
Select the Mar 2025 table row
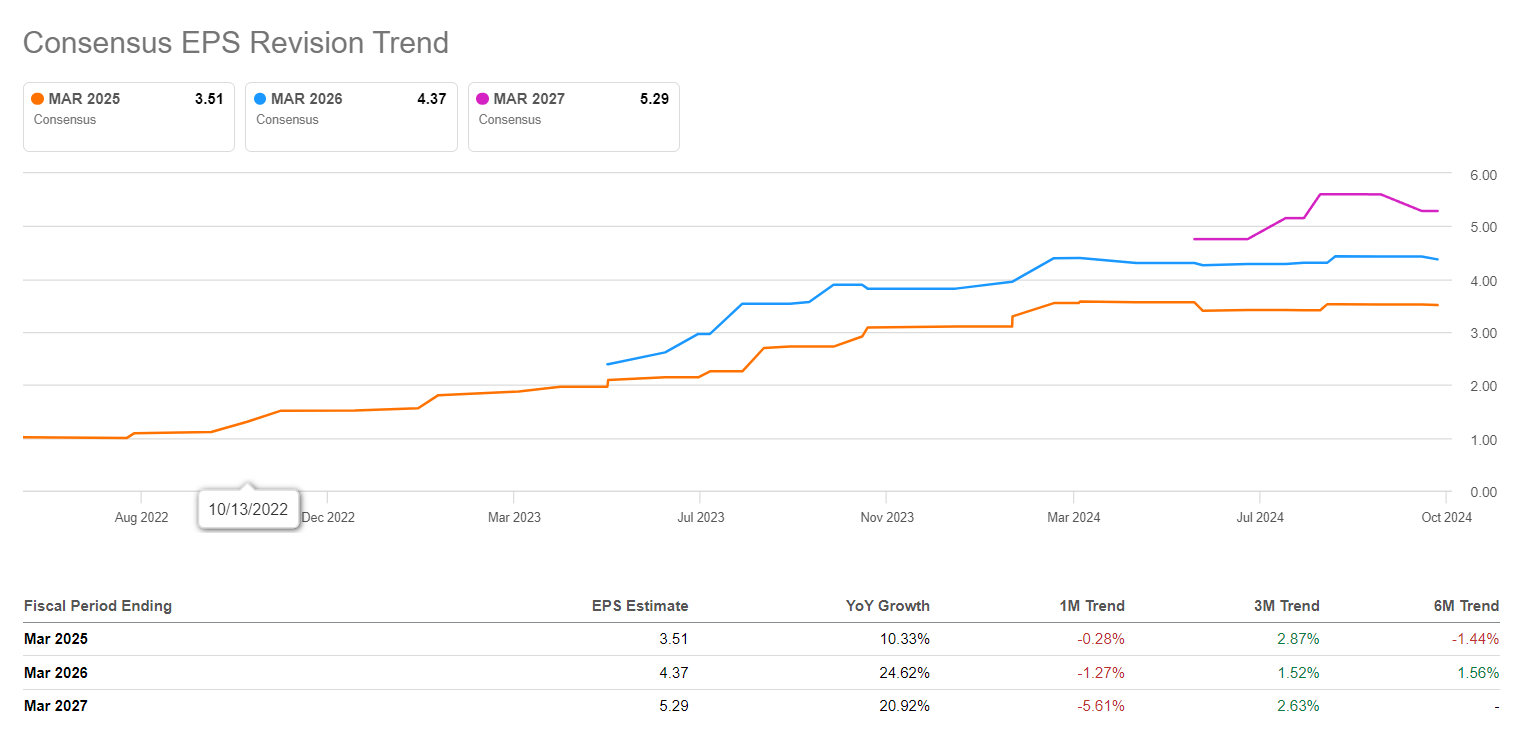(55, 639)
